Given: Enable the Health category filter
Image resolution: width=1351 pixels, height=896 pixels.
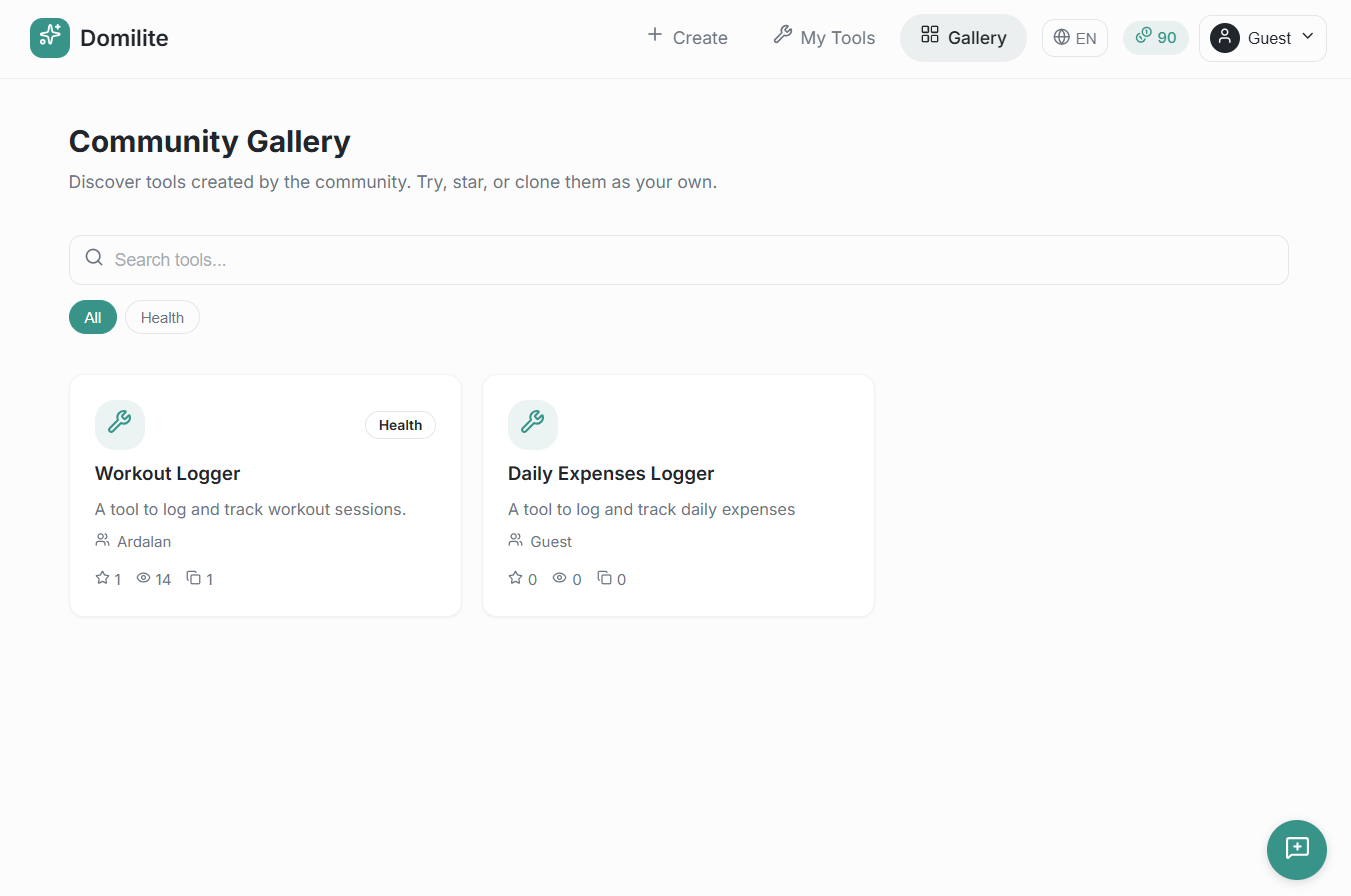Looking at the screenshot, I should click(x=162, y=317).
